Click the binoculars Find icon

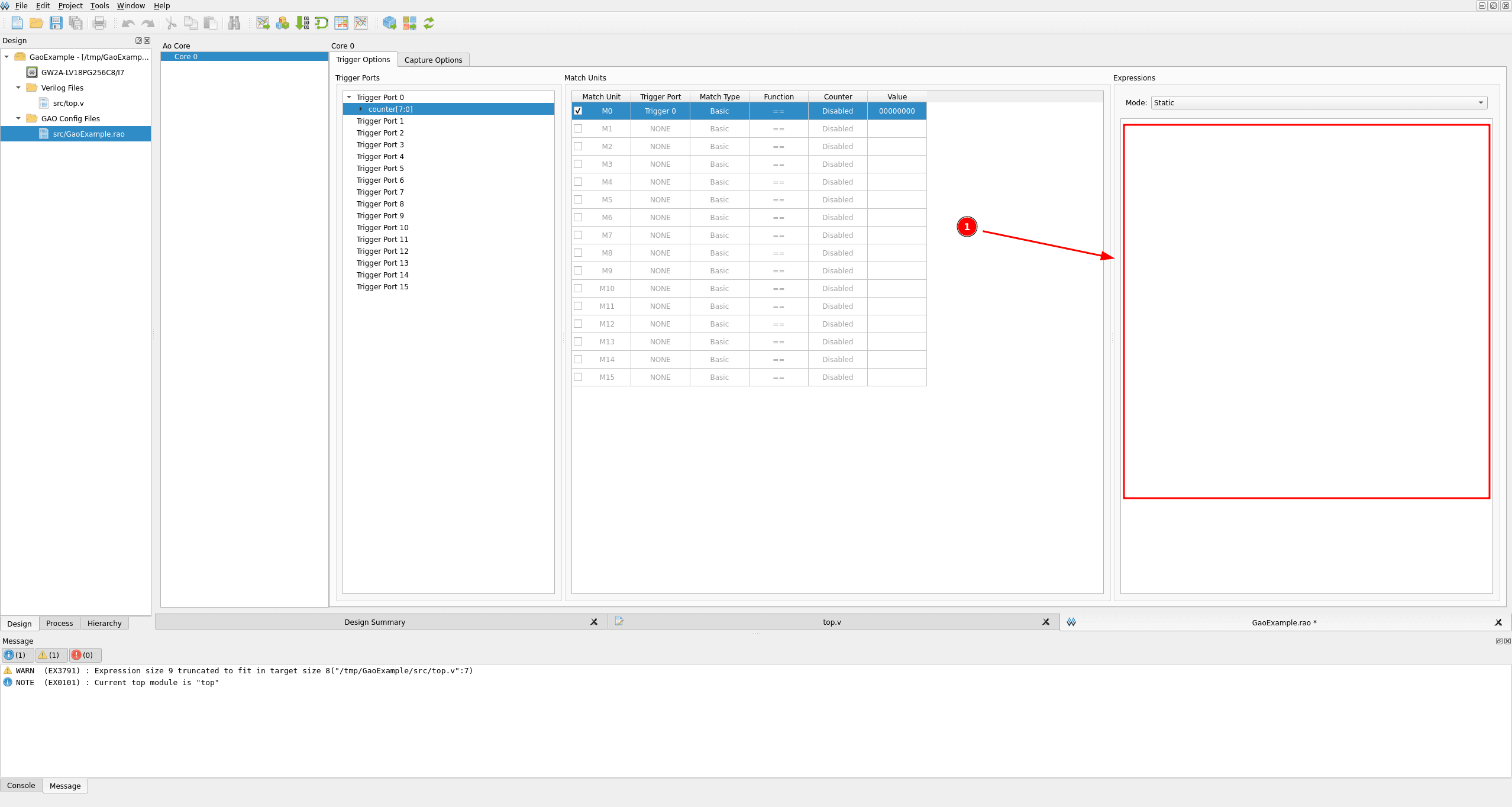click(x=234, y=23)
